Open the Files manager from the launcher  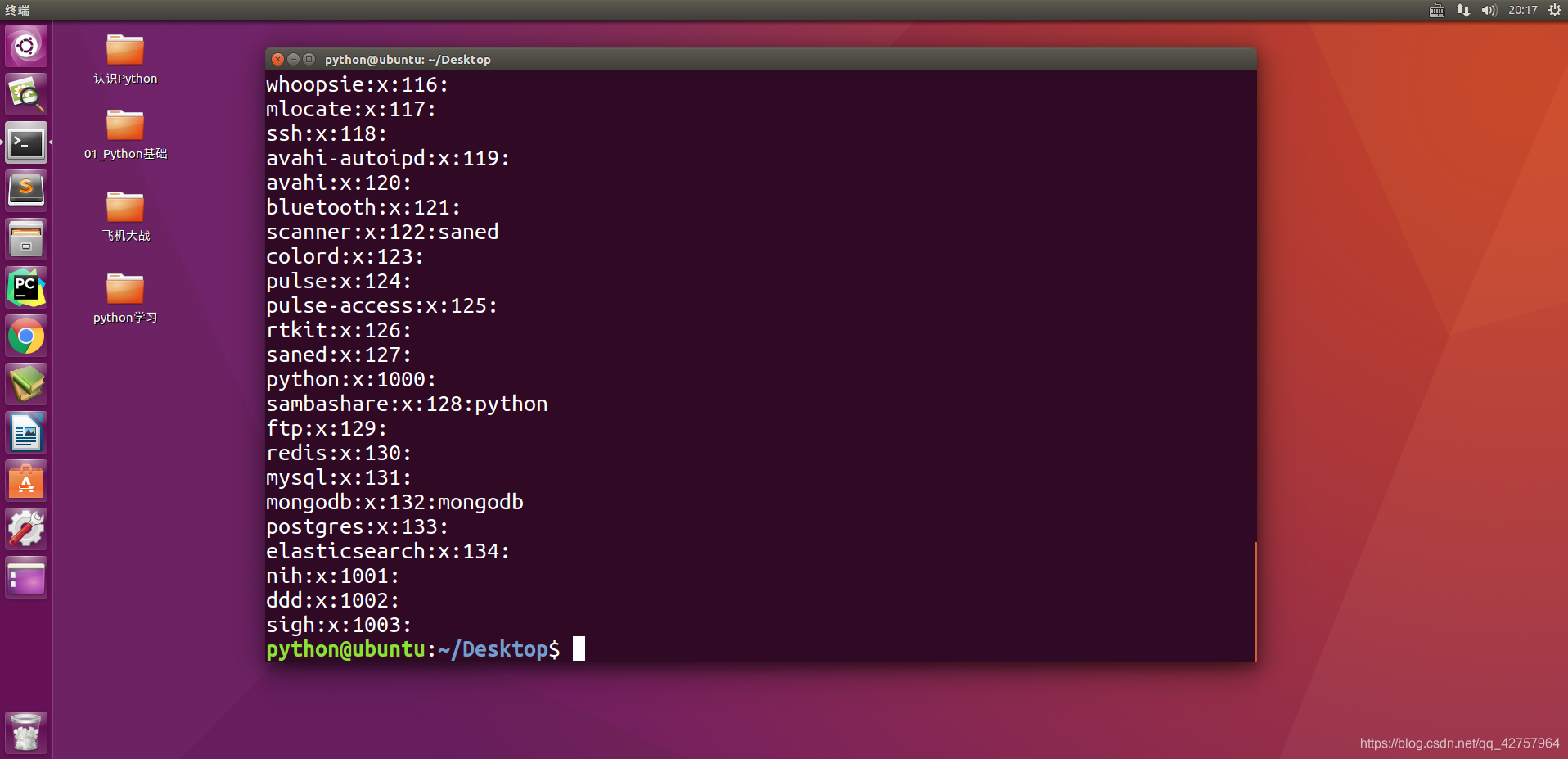coord(26,239)
